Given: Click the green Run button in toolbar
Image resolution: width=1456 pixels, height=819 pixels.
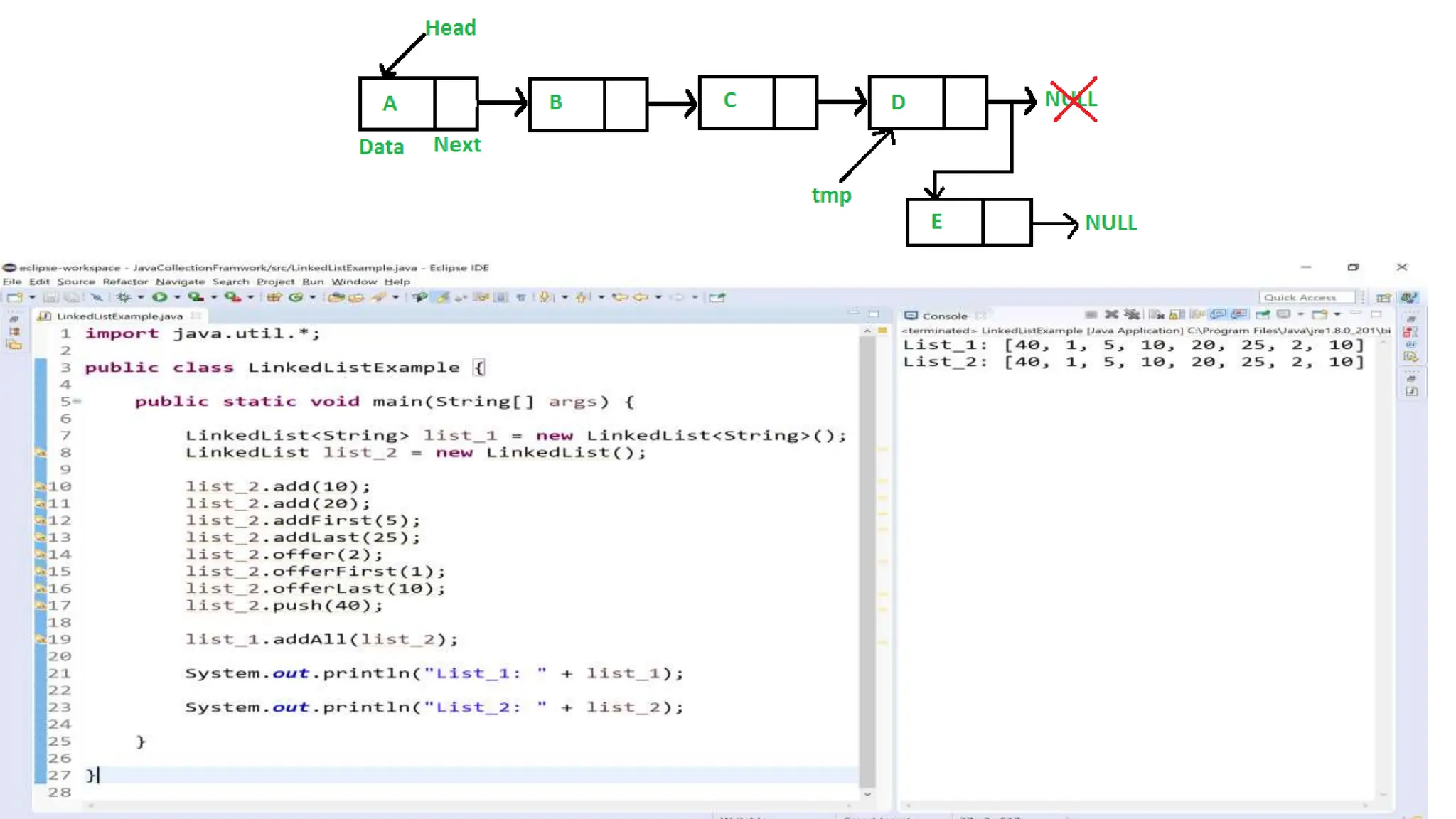Looking at the screenshot, I should coord(159,297).
